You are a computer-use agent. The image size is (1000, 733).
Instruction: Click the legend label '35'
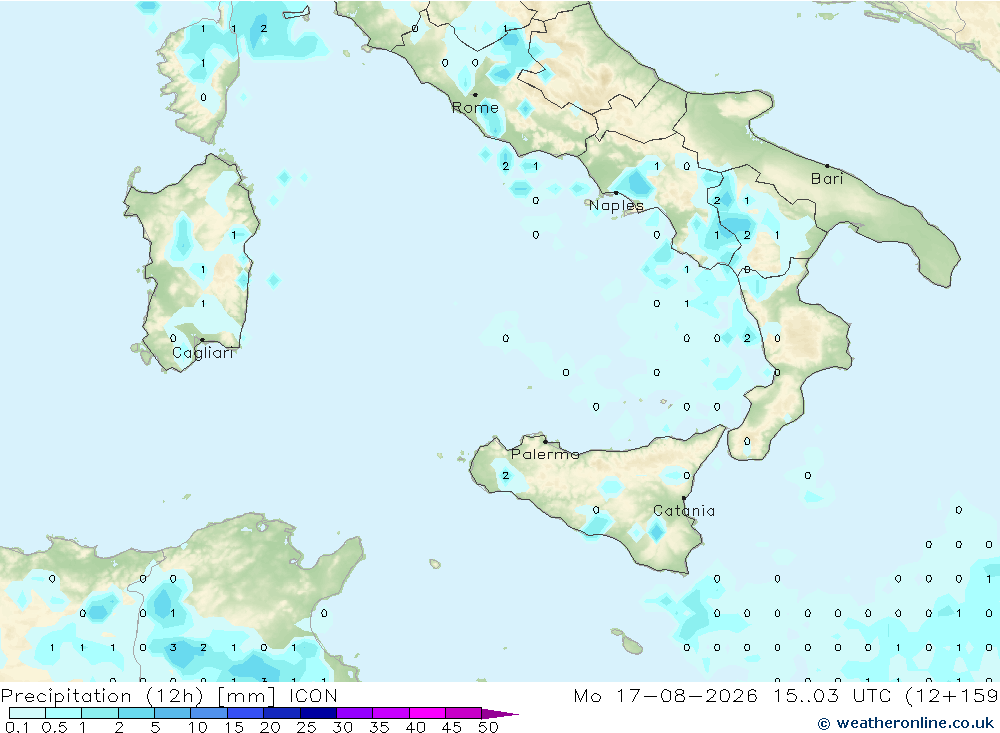click(379, 727)
